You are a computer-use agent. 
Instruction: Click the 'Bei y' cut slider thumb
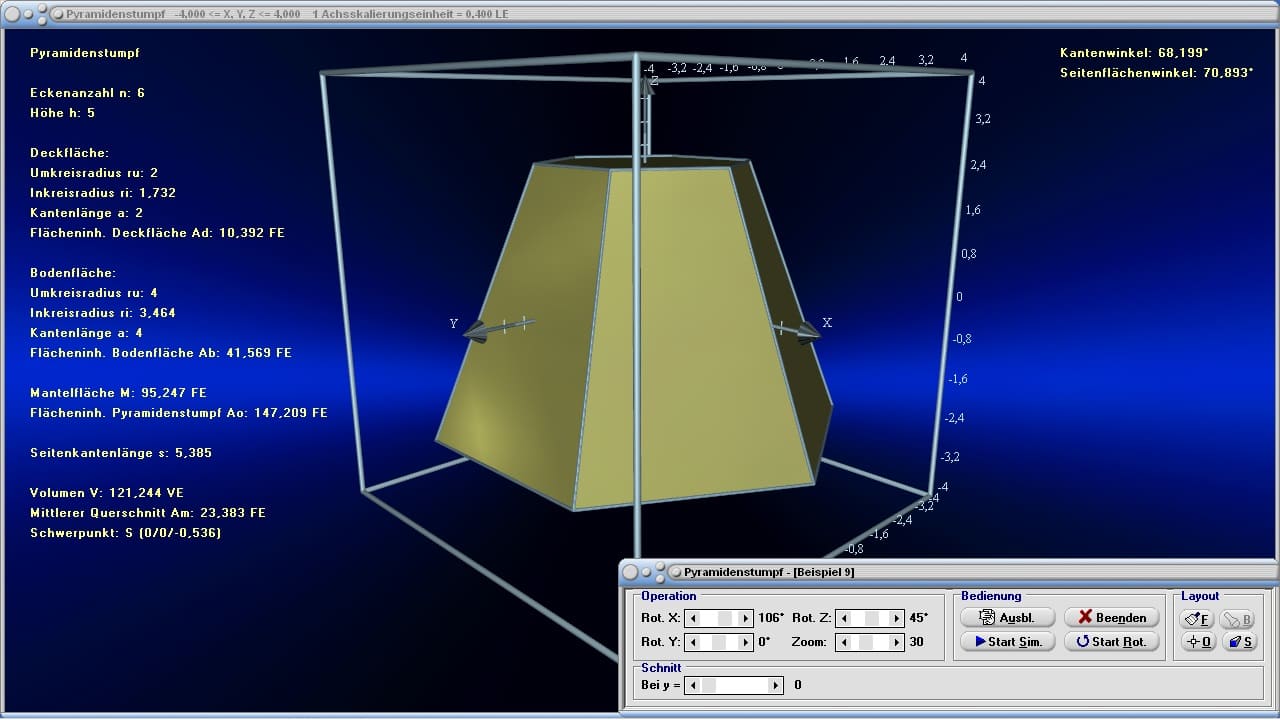click(709, 685)
